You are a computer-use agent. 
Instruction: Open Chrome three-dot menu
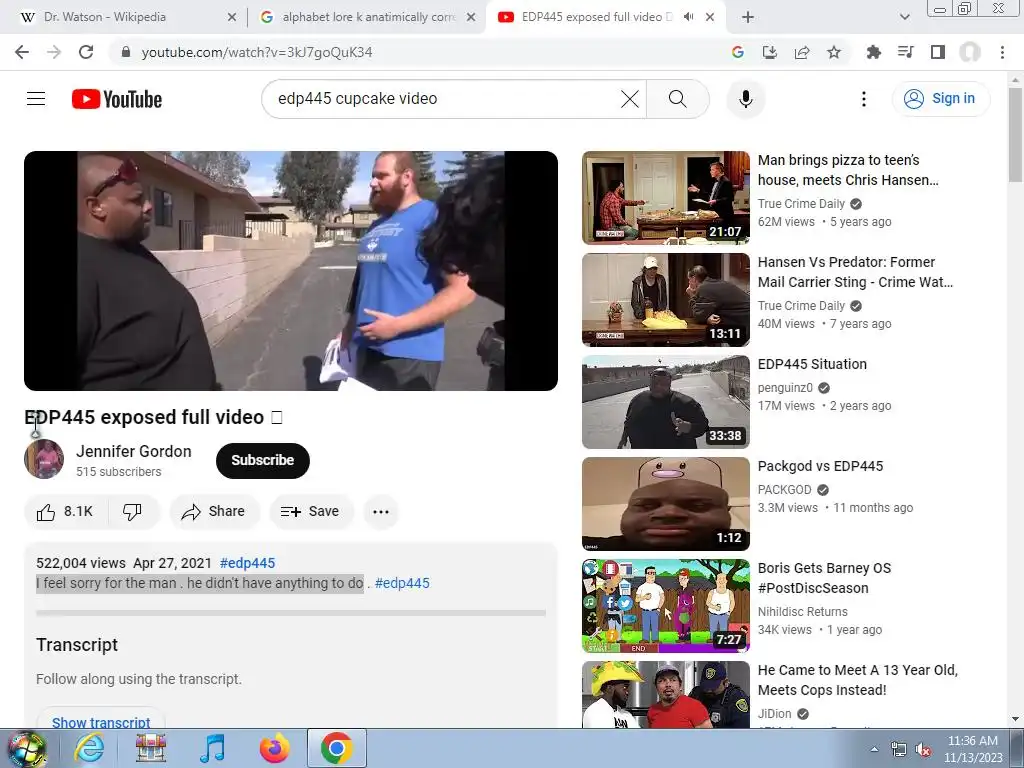click(1002, 52)
